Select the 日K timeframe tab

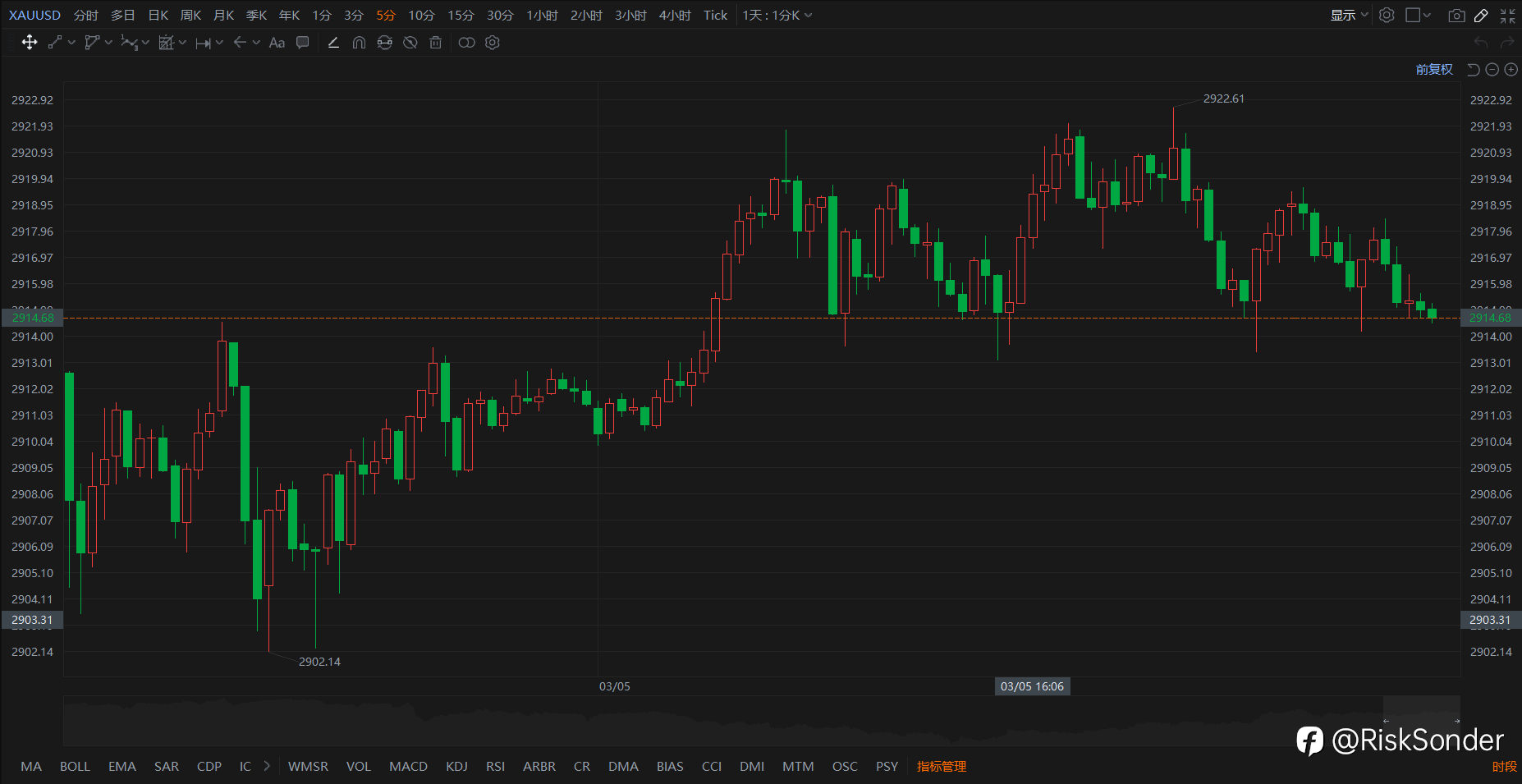tap(158, 16)
